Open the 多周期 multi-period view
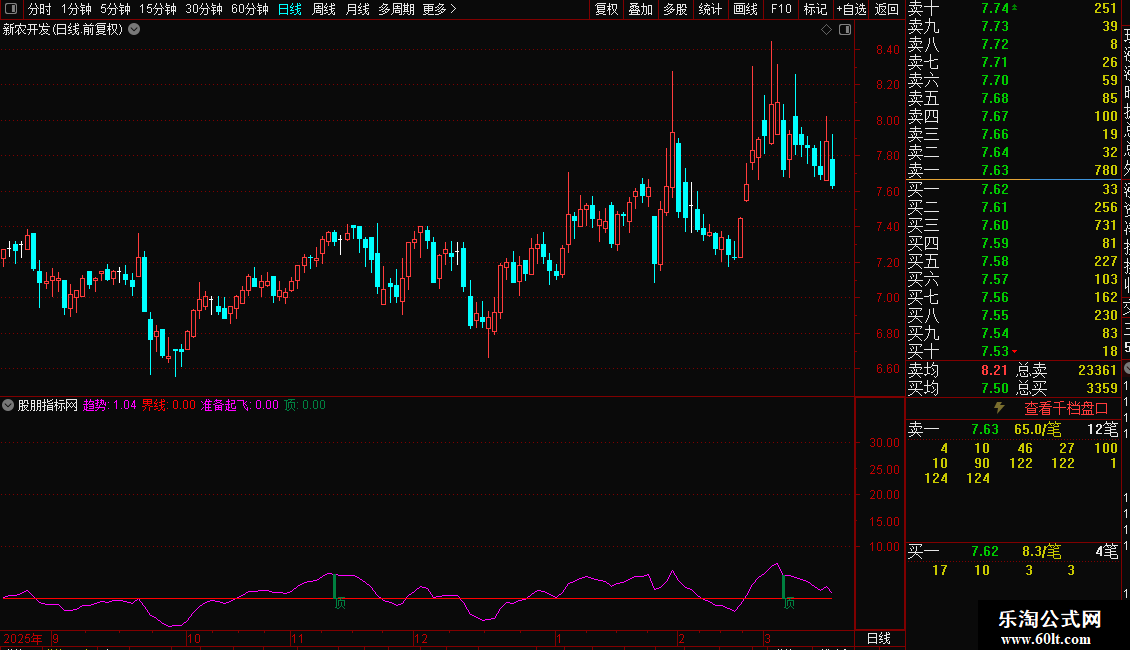 (x=396, y=9)
